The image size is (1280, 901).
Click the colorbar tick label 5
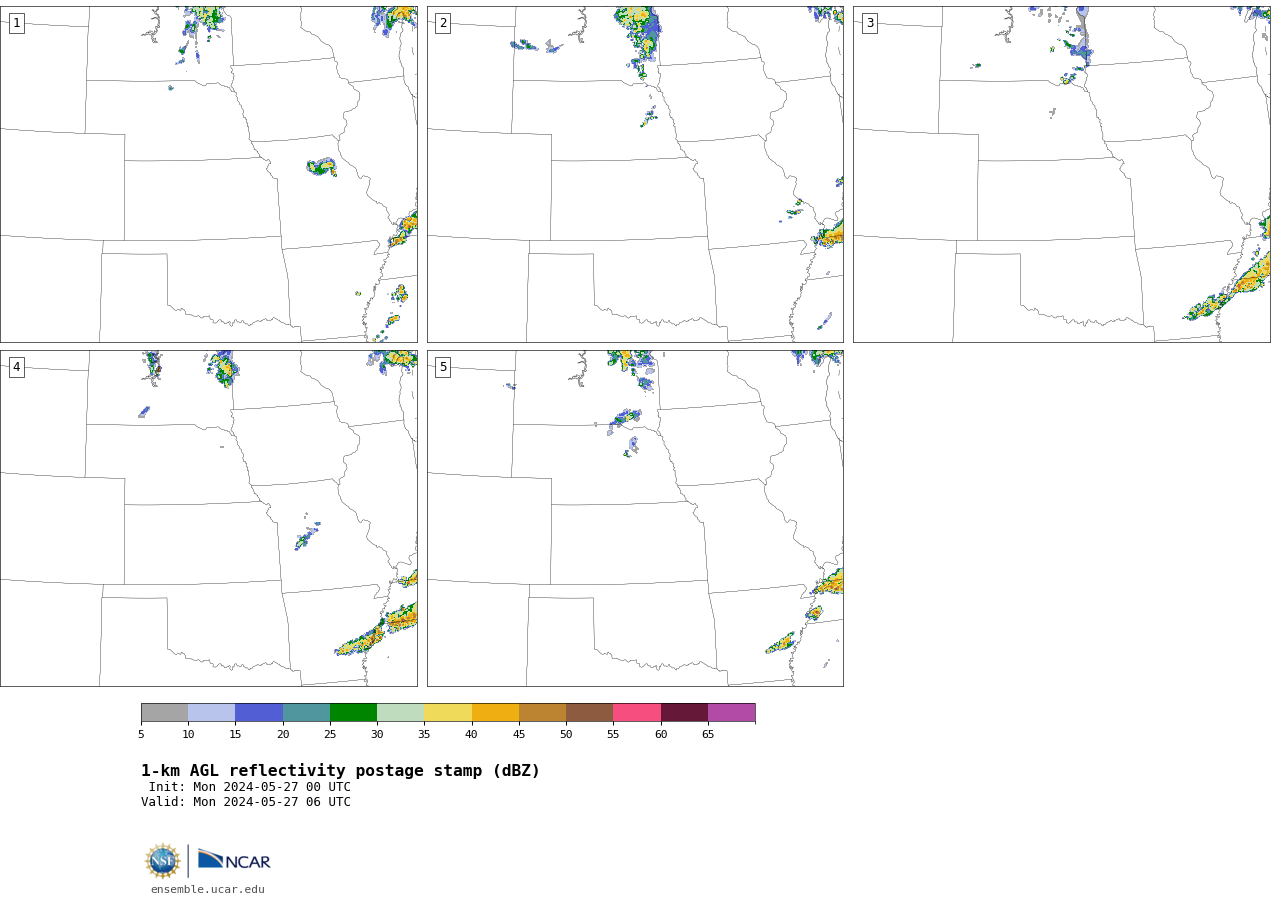click(x=141, y=735)
